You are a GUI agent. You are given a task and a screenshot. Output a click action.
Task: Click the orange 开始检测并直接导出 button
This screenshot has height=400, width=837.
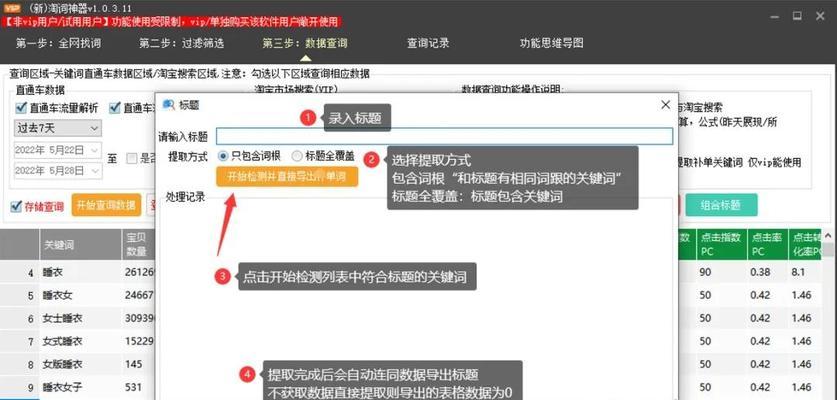click(287, 177)
